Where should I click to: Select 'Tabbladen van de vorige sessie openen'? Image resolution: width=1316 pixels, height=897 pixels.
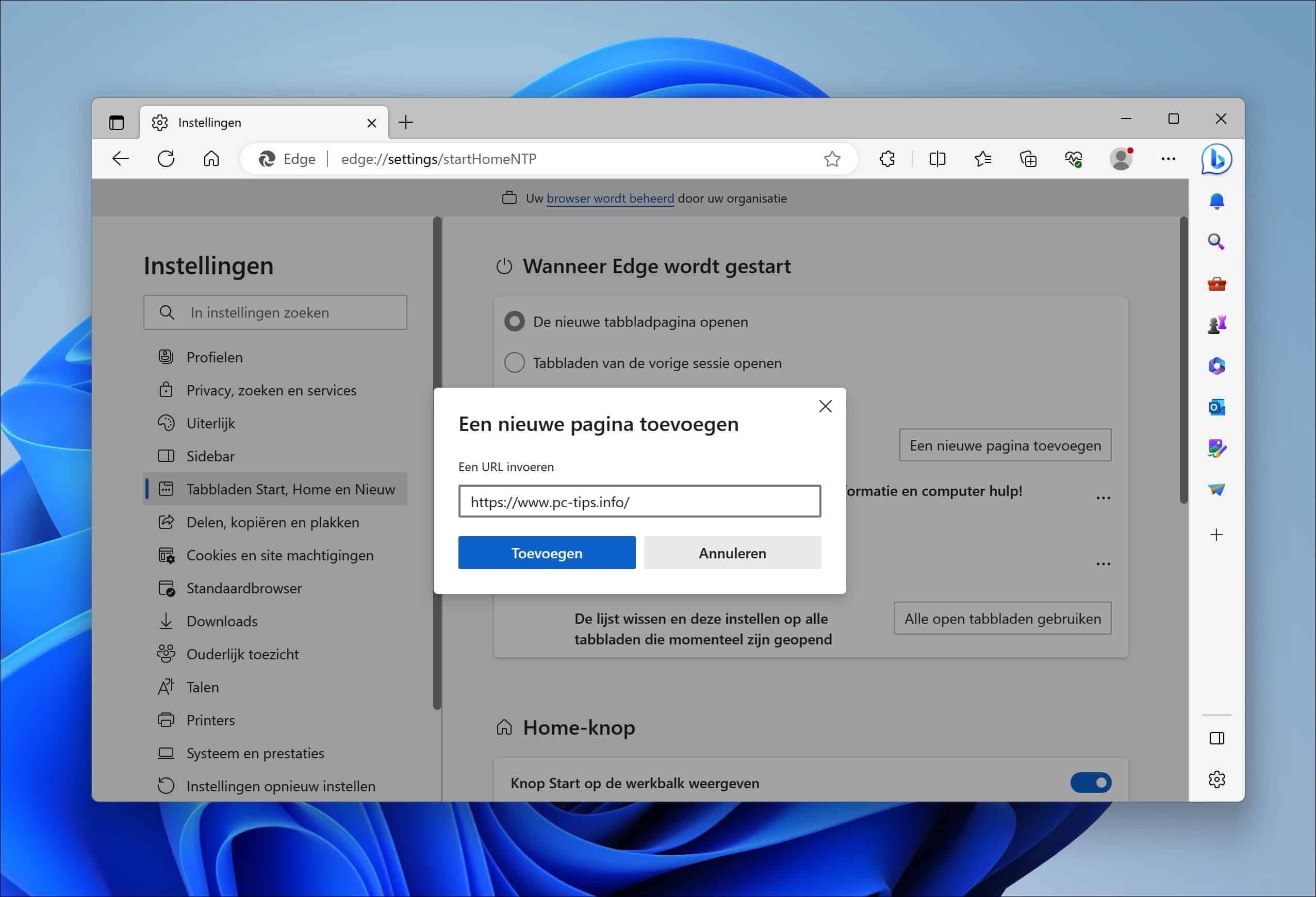514,363
